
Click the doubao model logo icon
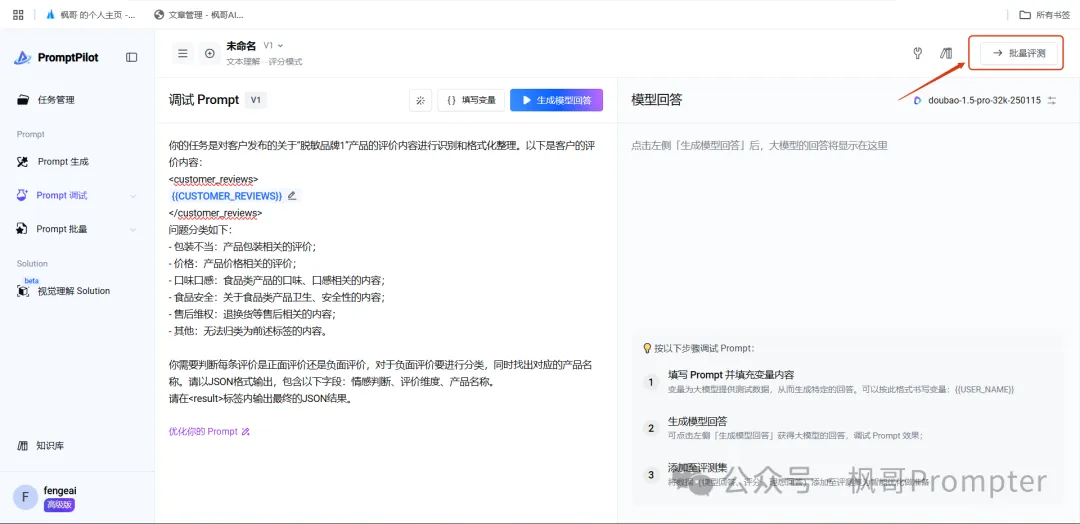917,101
